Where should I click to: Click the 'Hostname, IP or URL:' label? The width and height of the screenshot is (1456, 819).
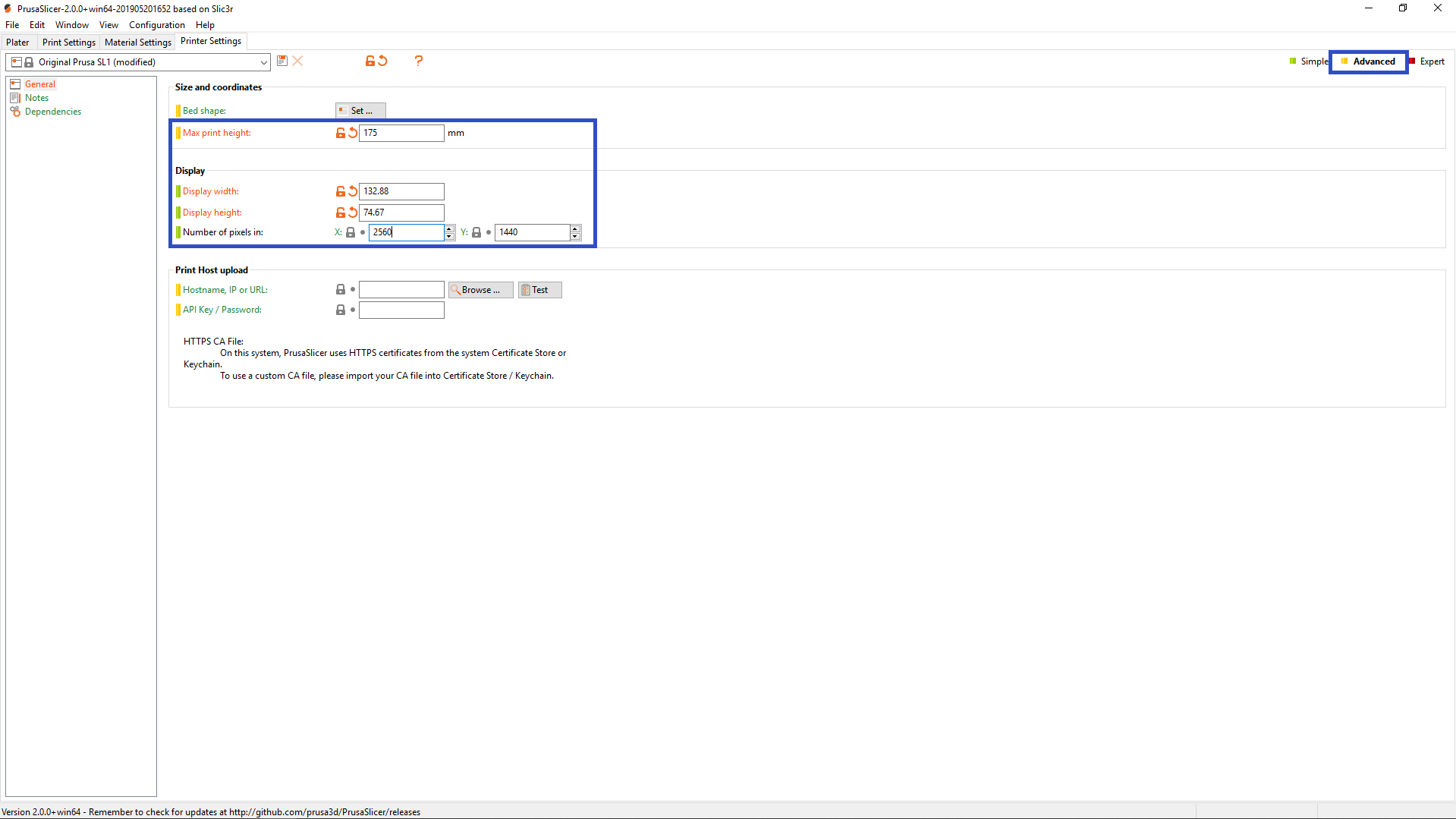point(225,290)
